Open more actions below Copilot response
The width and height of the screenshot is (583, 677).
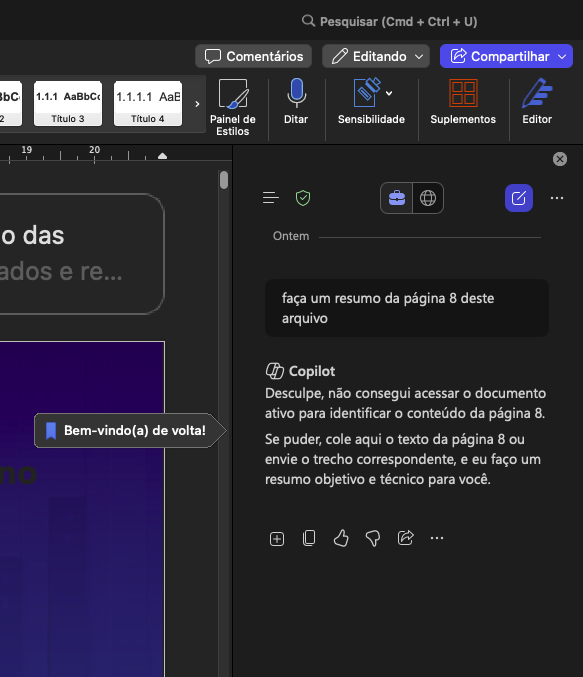(x=437, y=538)
